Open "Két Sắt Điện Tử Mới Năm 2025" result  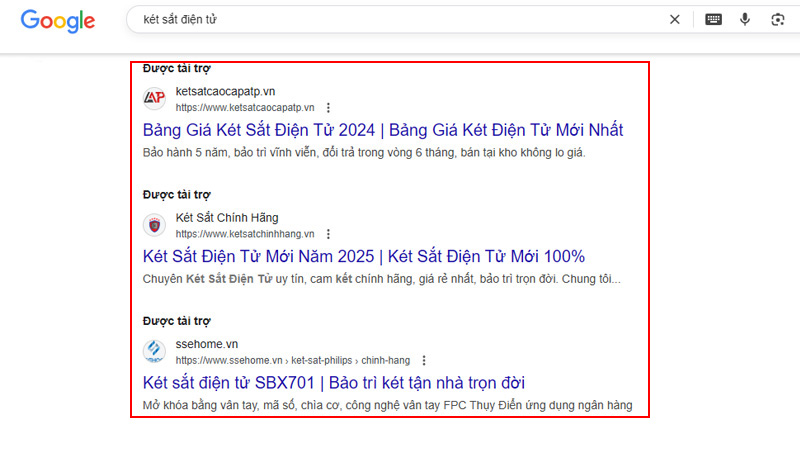point(364,256)
